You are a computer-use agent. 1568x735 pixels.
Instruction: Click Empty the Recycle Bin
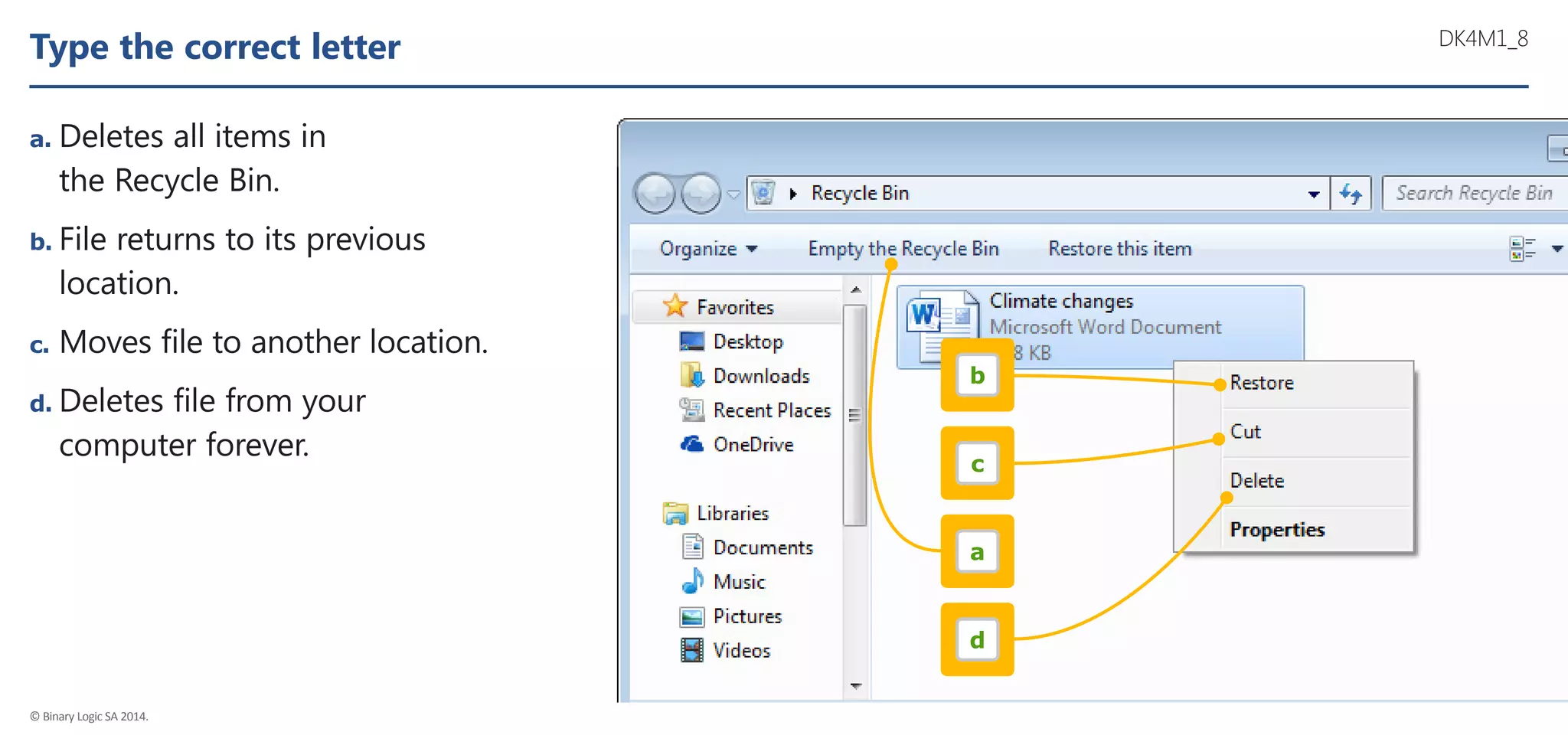903,249
